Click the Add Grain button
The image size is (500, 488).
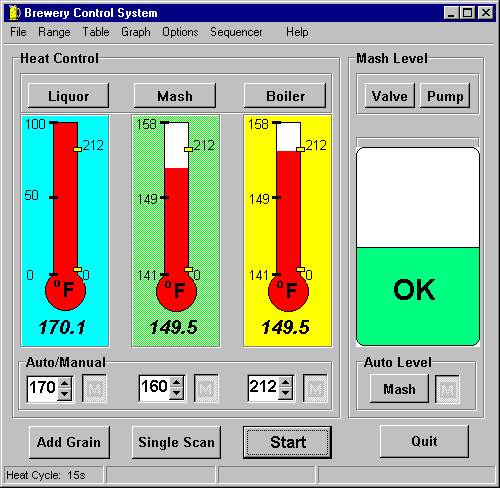69,442
